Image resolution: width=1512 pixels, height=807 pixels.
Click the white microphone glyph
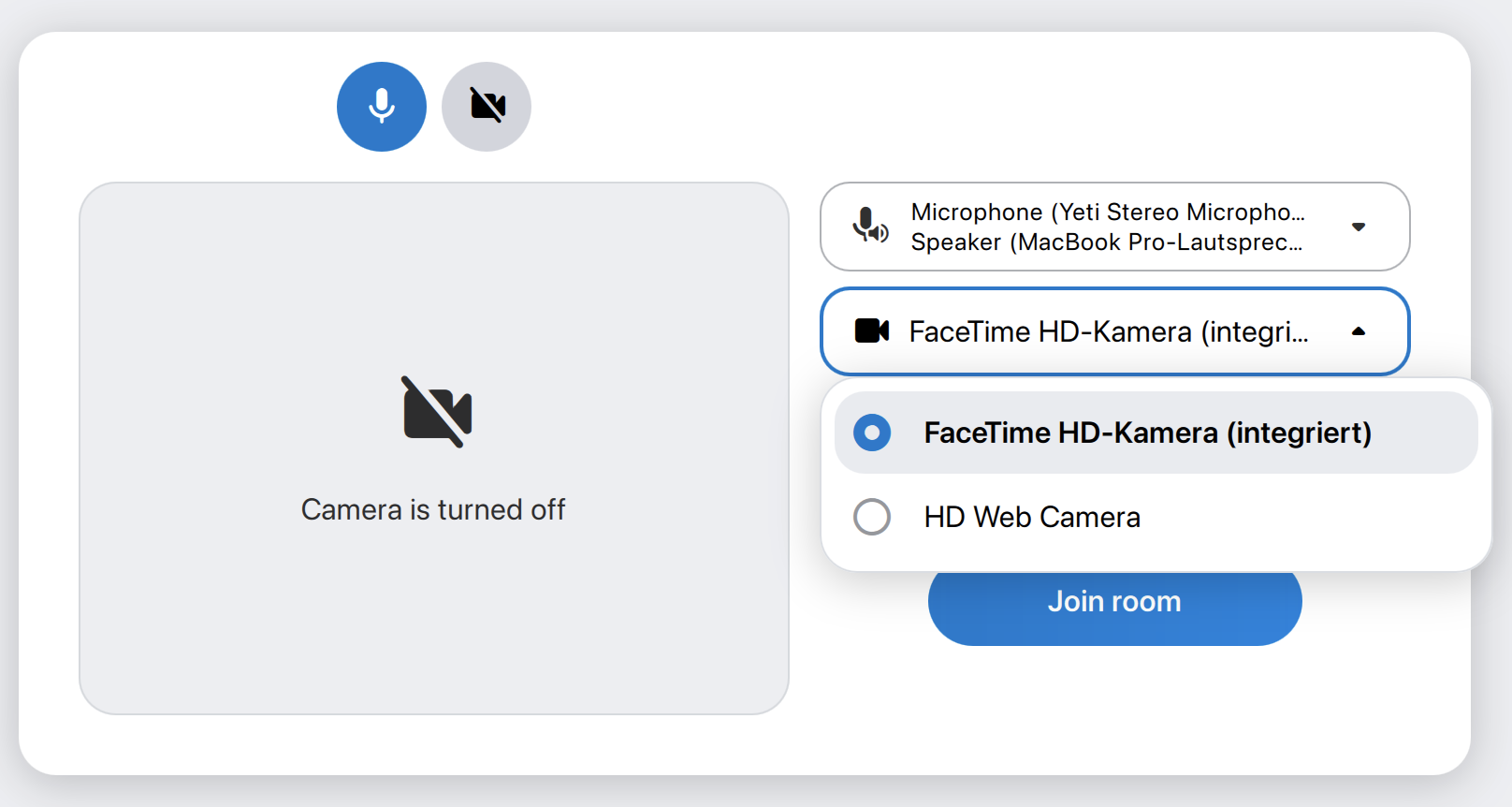point(382,105)
